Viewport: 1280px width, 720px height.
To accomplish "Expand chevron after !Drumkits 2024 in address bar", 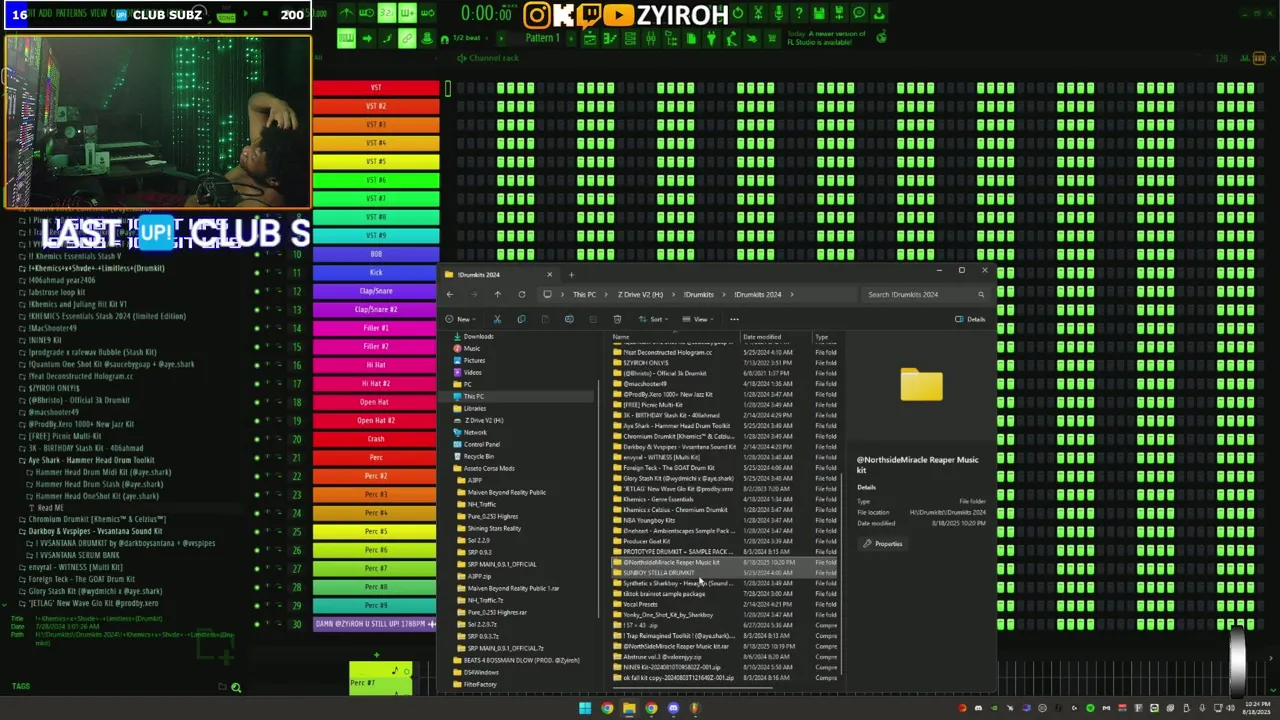I will pos(791,294).
